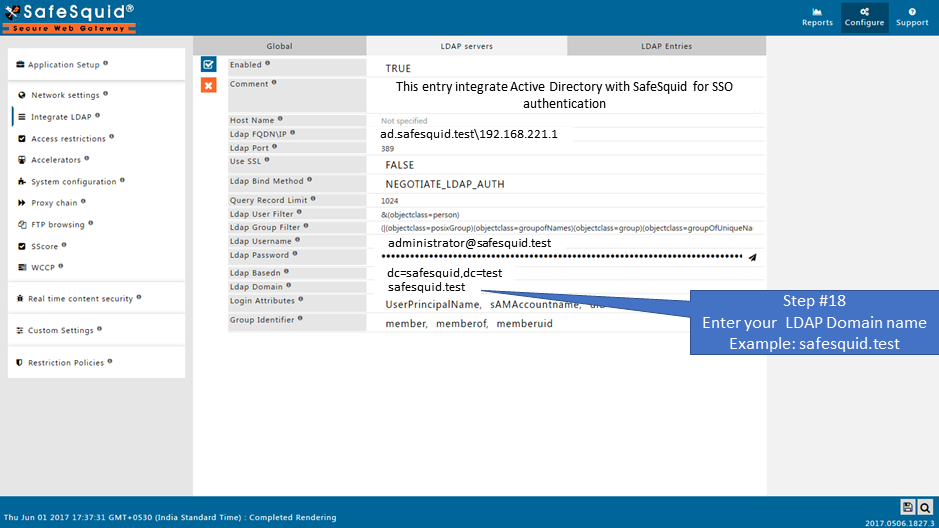Open the Support section

912,17
